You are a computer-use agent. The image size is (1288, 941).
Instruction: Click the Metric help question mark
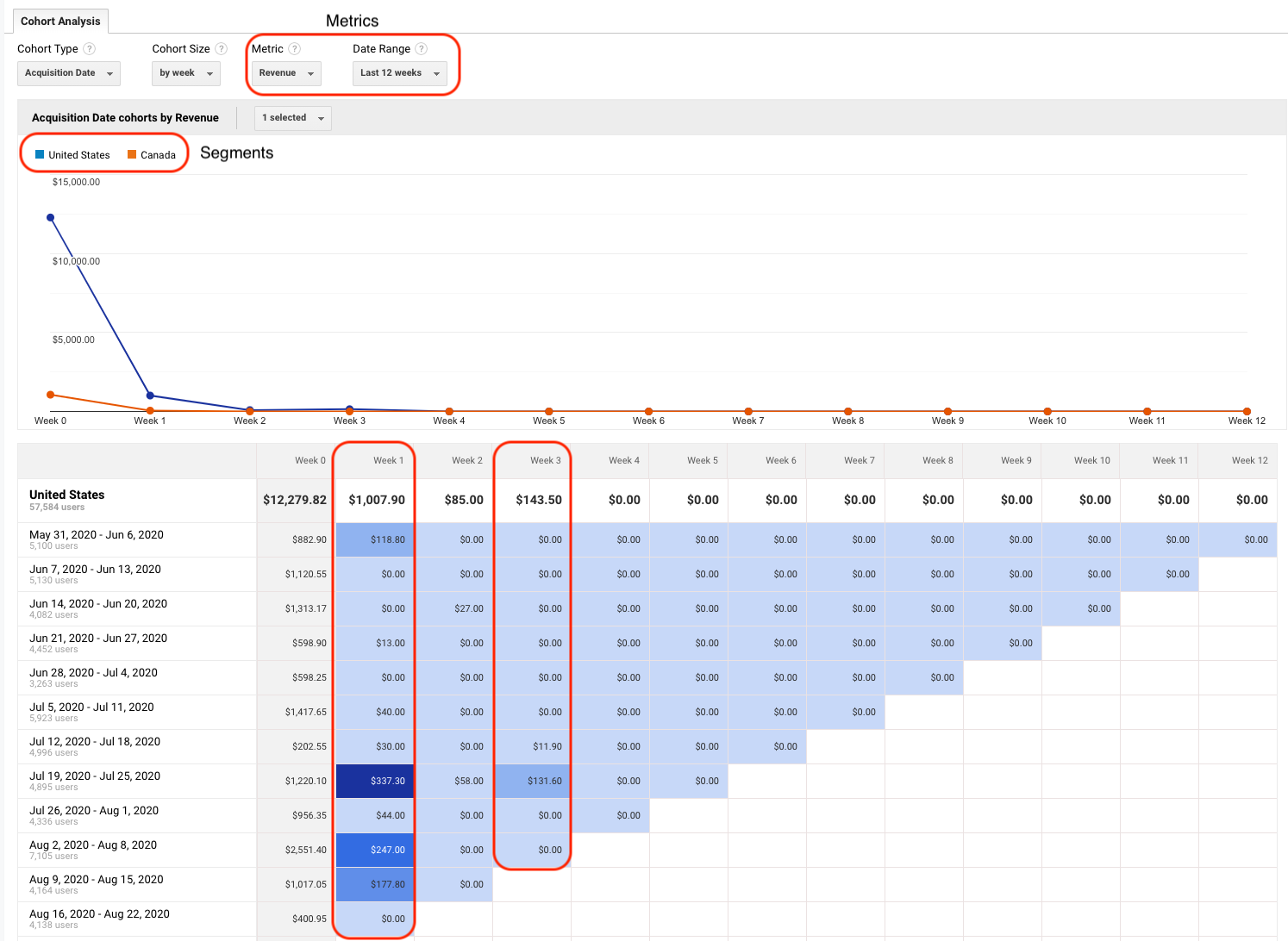coord(295,49)
